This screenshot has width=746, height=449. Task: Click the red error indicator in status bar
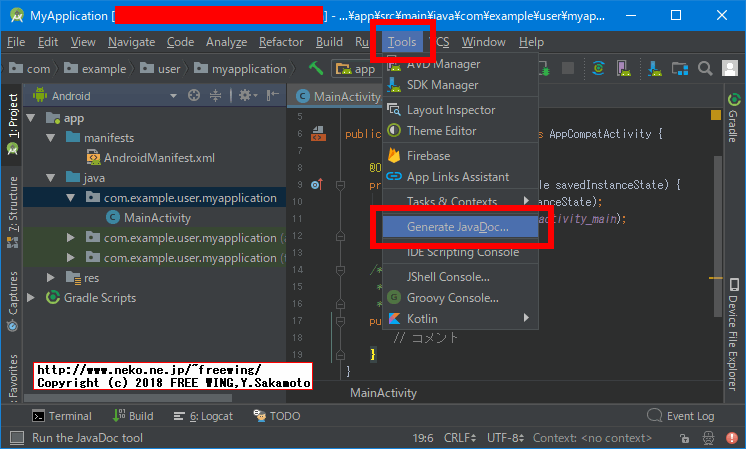pyautogui.click(x=732, y=438)
